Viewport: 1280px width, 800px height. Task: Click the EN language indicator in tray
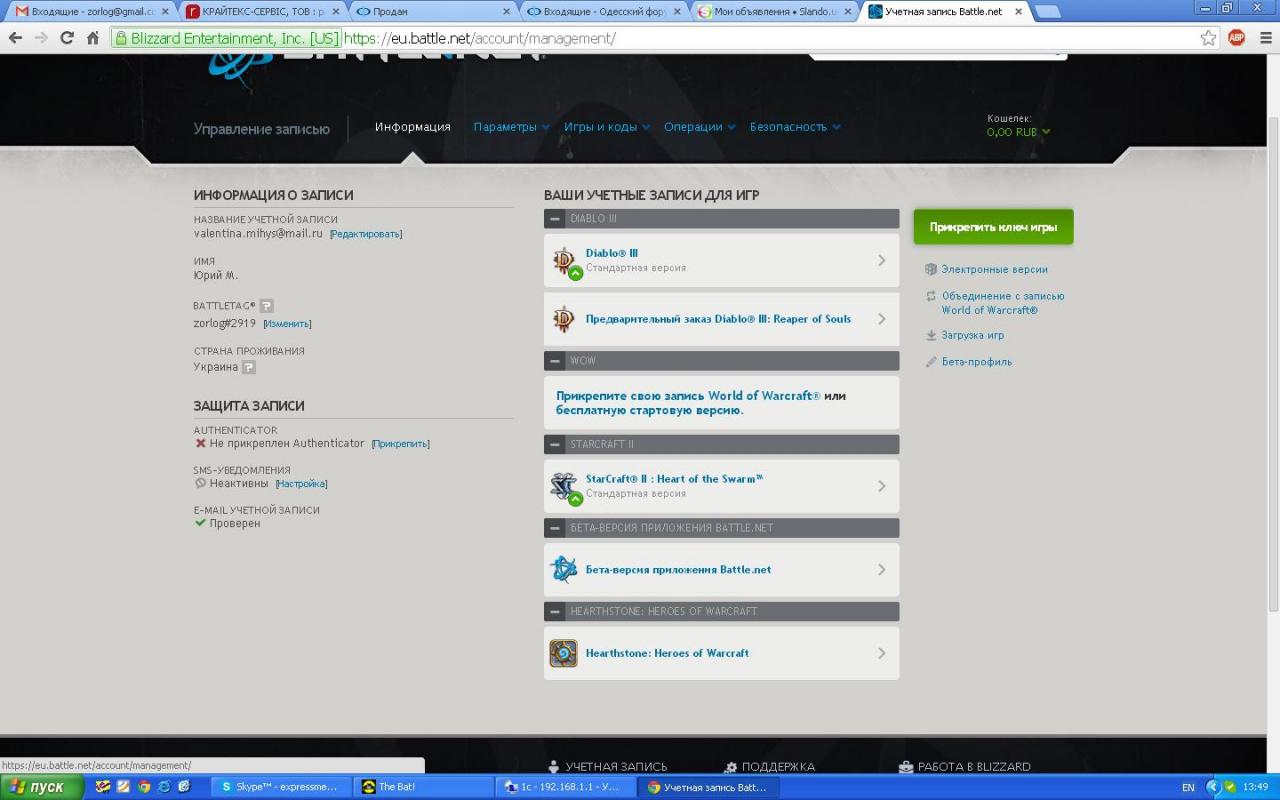coord(1188,787)
